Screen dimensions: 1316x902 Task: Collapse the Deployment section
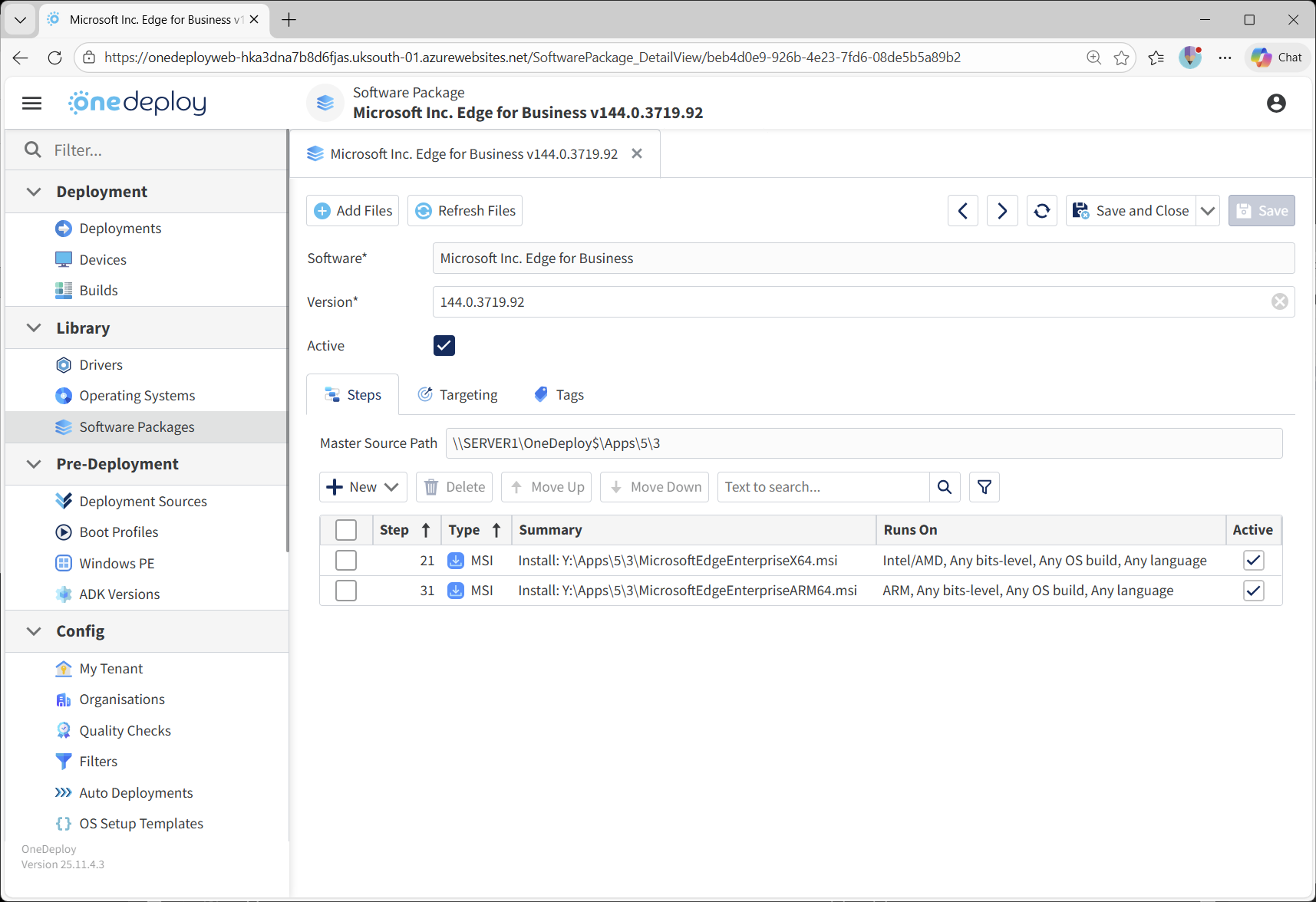(32, 192)
